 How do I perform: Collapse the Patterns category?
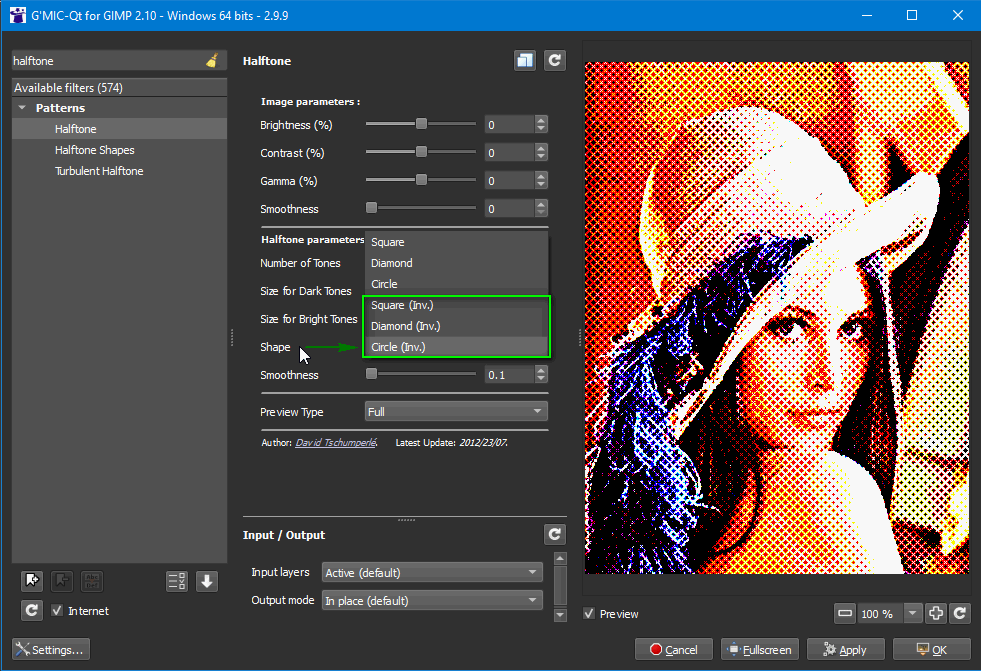tap(23, 108)
